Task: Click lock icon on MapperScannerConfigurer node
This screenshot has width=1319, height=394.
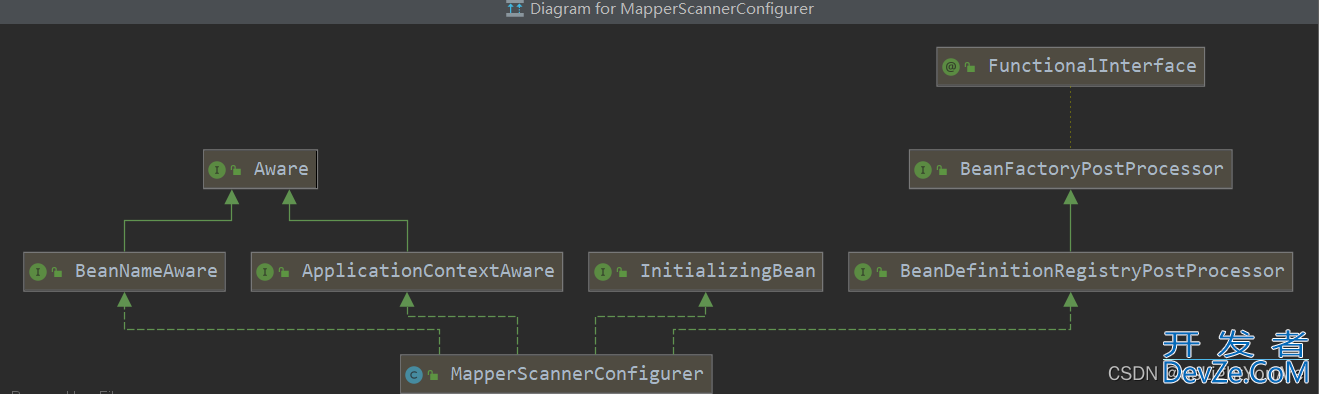Action: tap(433, 375)
